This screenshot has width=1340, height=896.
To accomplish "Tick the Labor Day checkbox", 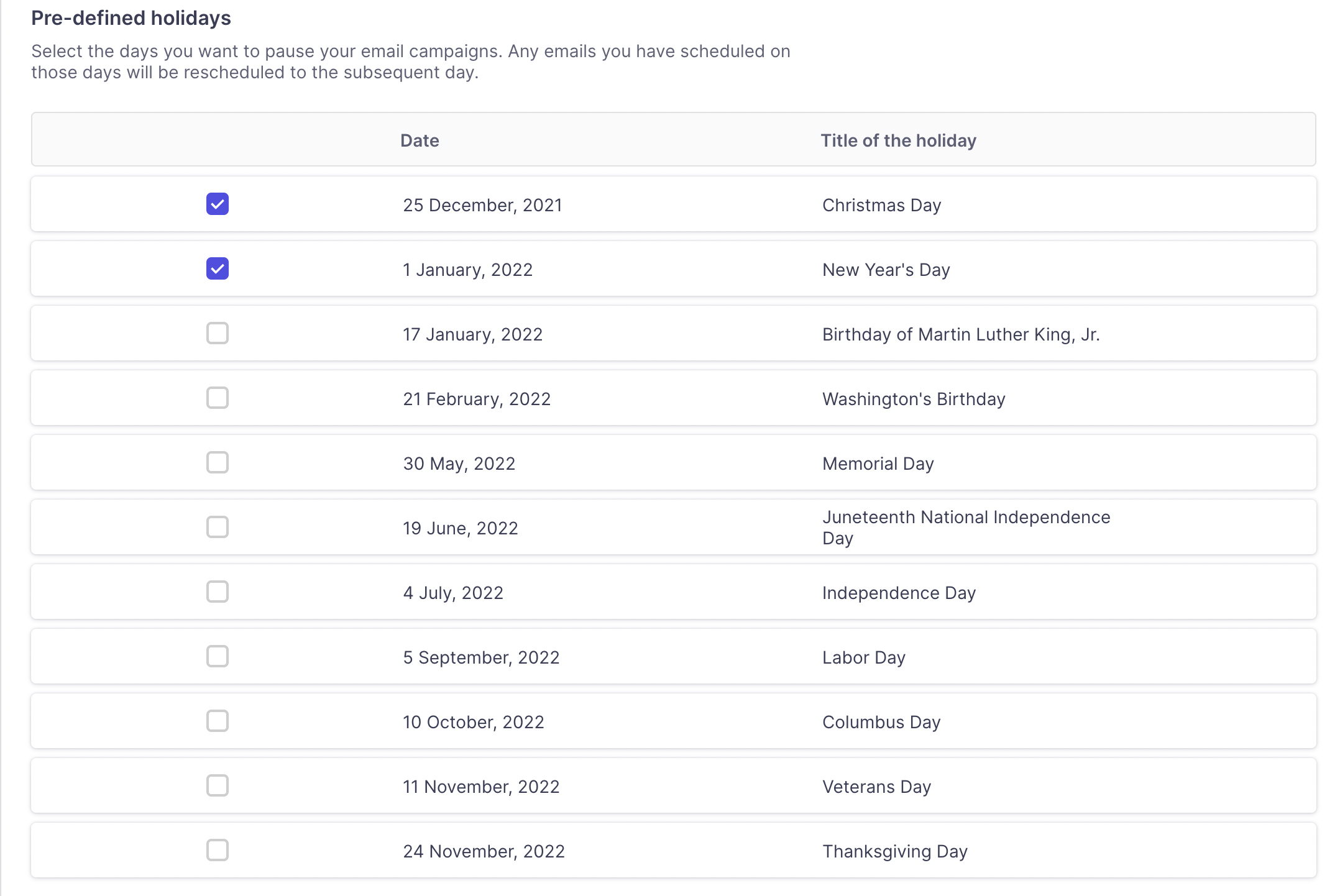I will click(x=218, y=656).
